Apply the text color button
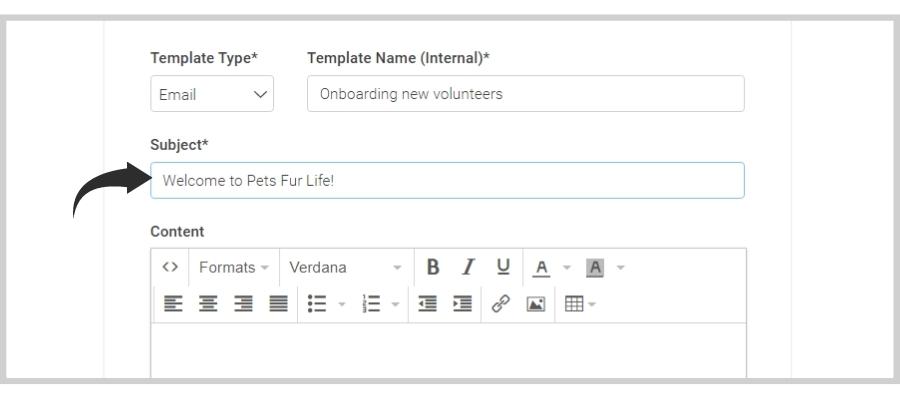The width and height of the screenshot is (900, 400). coord(541,267)
